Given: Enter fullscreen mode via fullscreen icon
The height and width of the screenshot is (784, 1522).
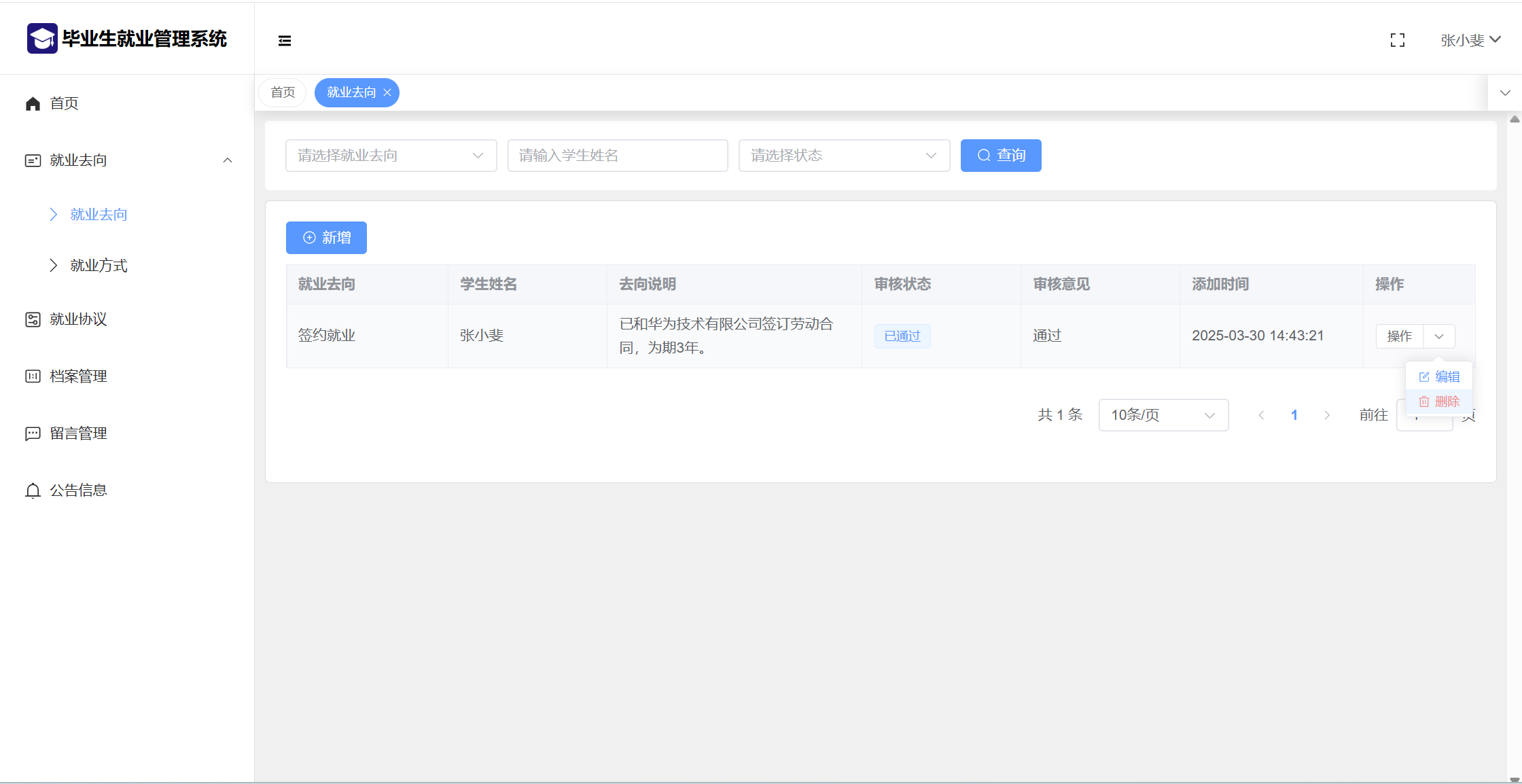Looking at the screenshot, I should (x=1398, y=41).
